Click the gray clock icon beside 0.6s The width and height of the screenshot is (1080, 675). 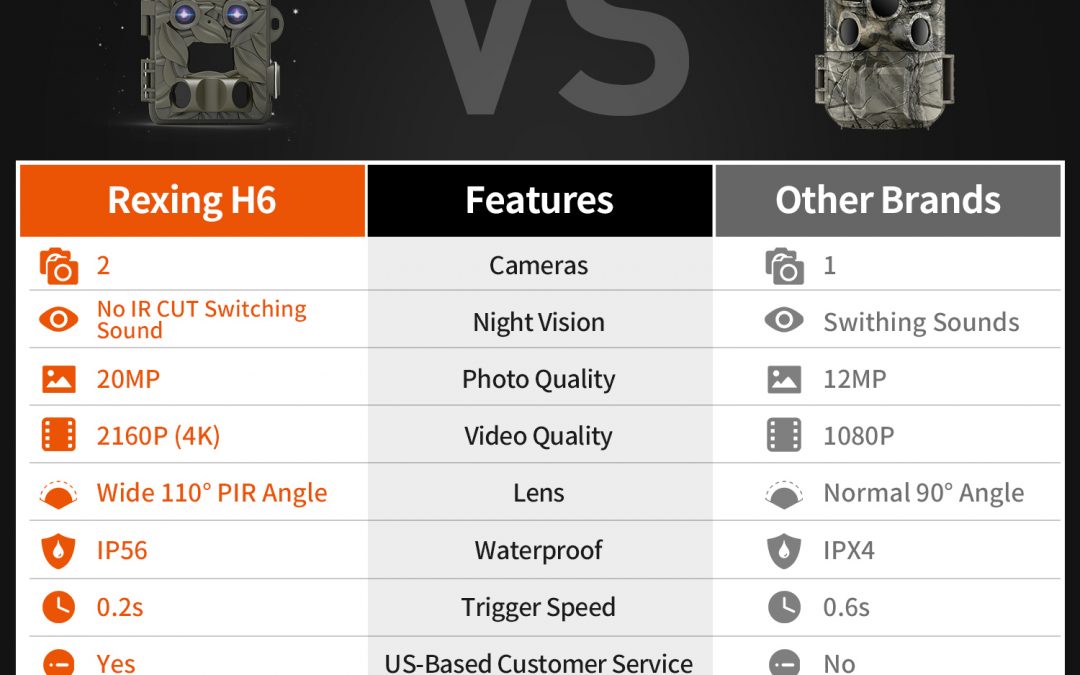pyautogui.click(x=784, y=607)
